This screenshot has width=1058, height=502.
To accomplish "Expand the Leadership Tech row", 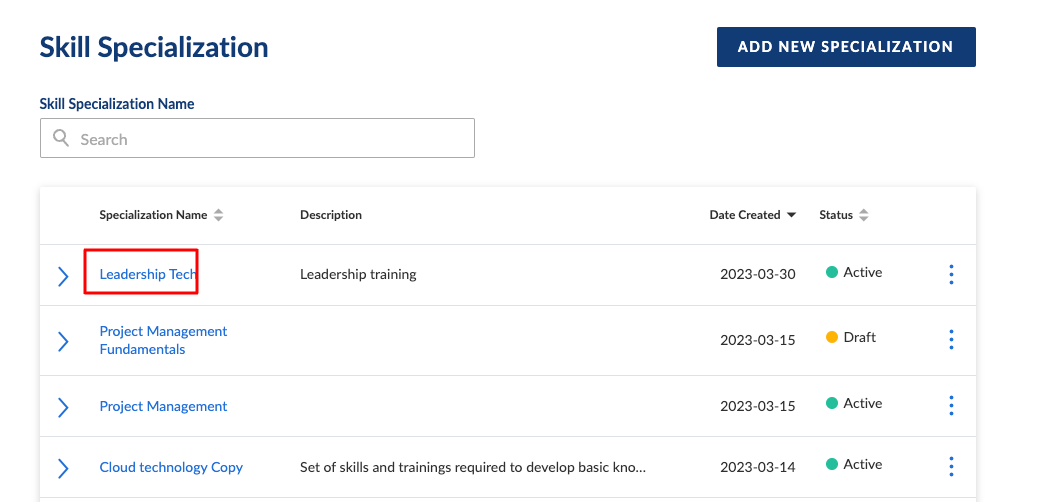I will (63, 276).
